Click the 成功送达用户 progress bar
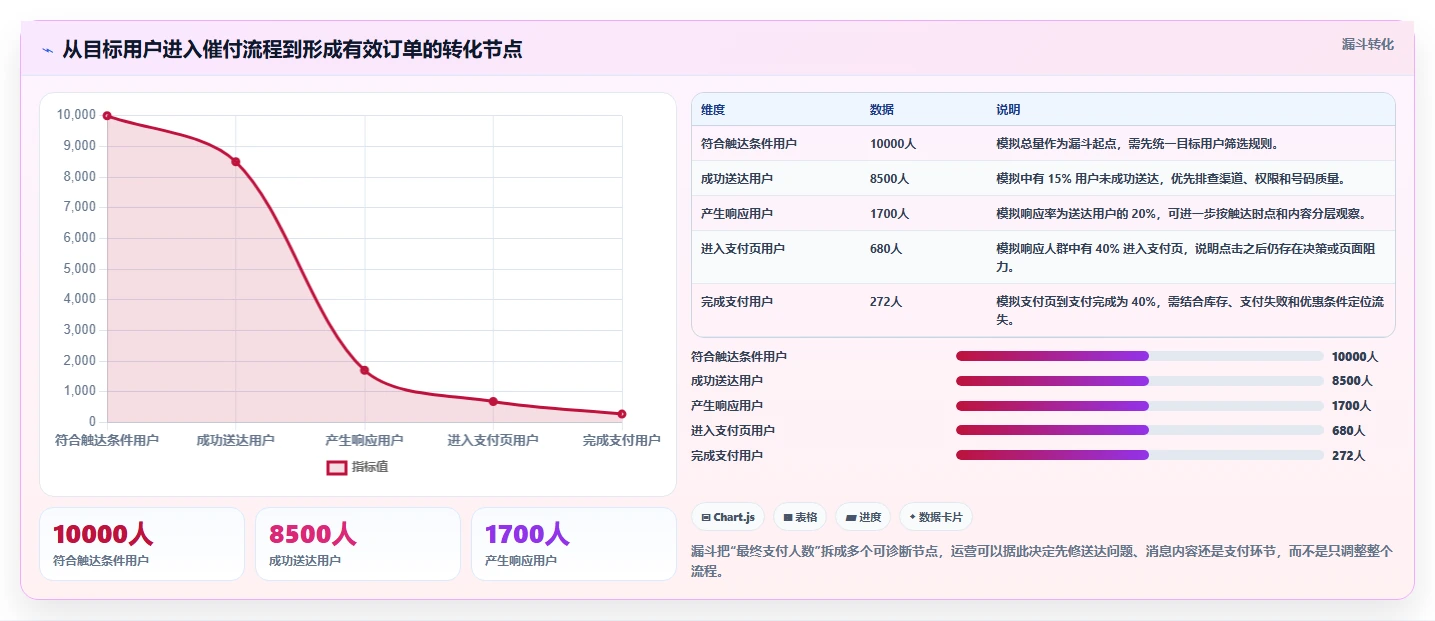 [x=1140, y=381]
